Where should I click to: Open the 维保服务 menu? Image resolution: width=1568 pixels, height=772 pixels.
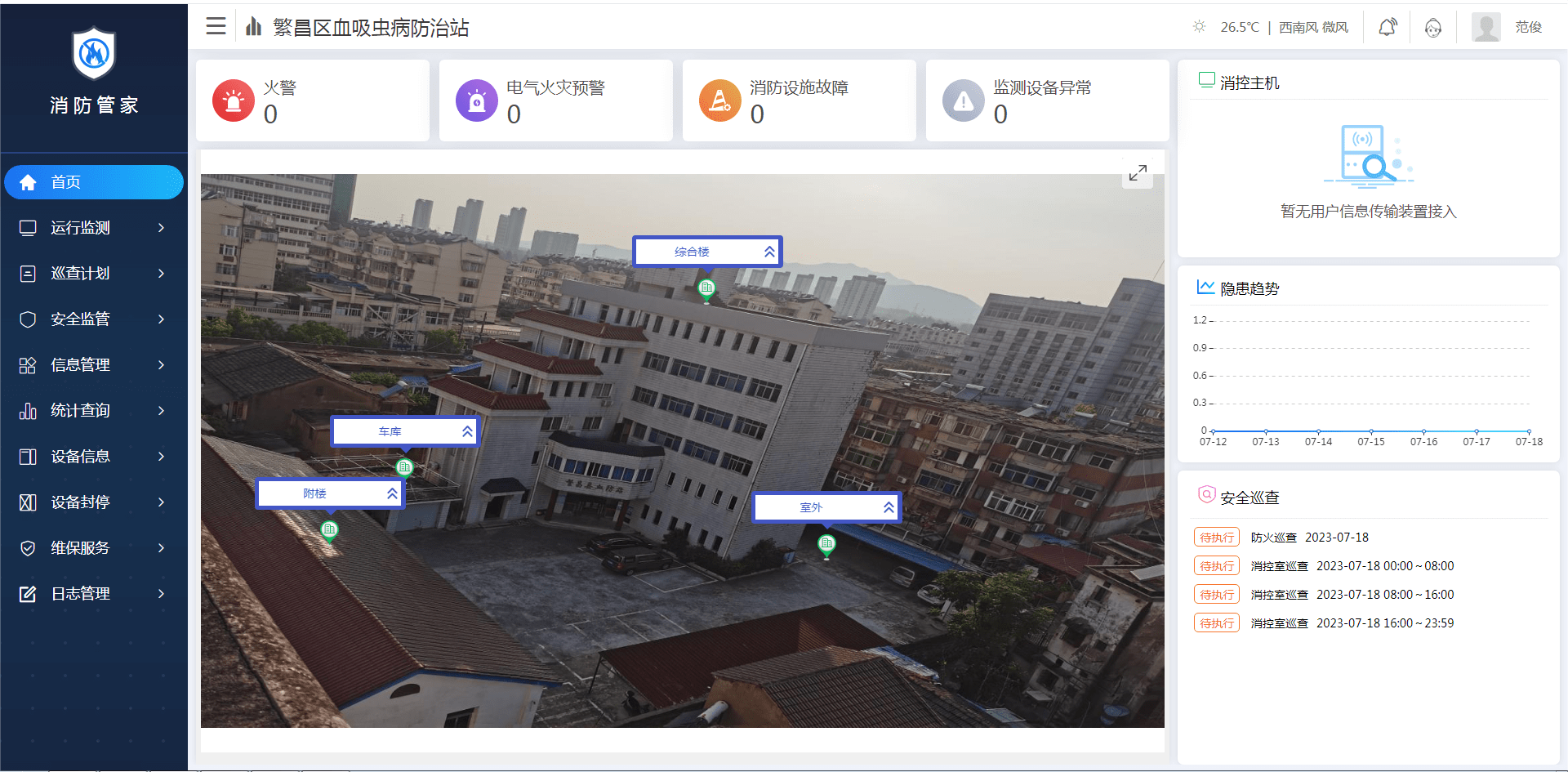[x=94, y=548]
